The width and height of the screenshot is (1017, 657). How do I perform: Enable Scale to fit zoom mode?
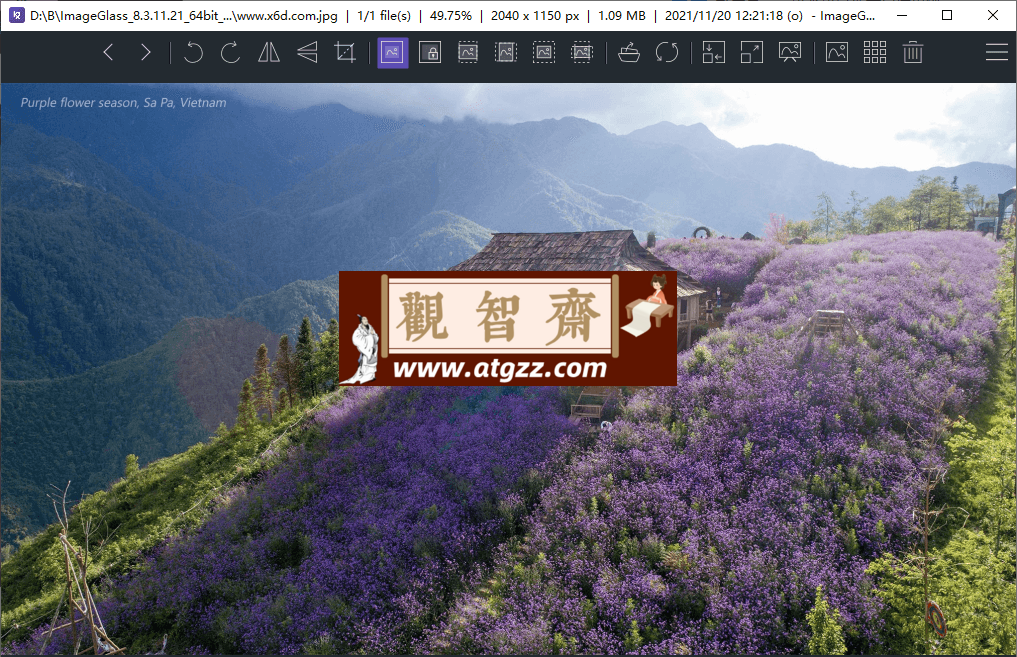pyautogui.click(x=544, y=53)
